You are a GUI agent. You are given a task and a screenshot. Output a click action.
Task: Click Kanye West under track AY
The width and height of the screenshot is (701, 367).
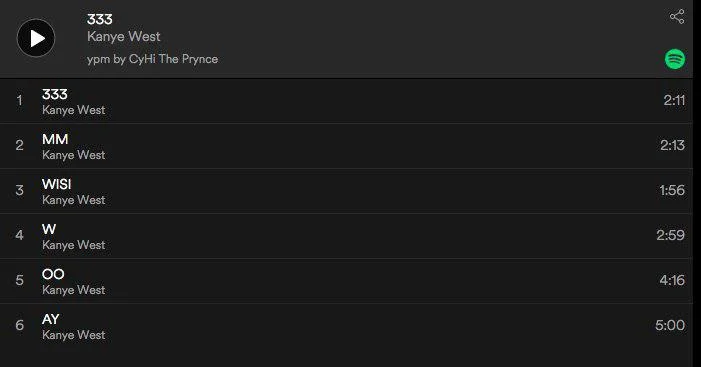tap(74, 335)
